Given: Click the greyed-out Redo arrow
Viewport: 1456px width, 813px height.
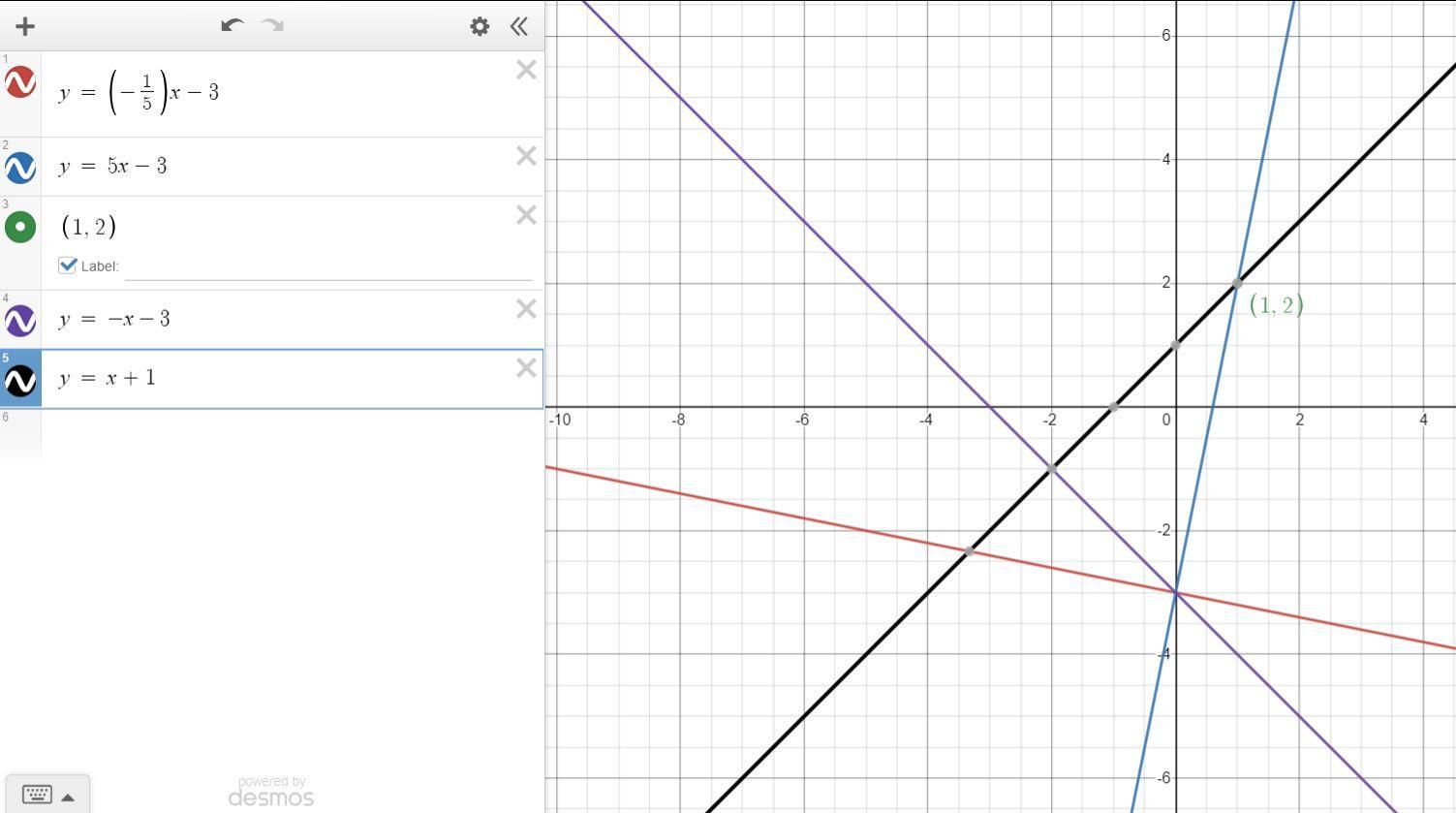Looking at the screenshot, I should 273,25.
